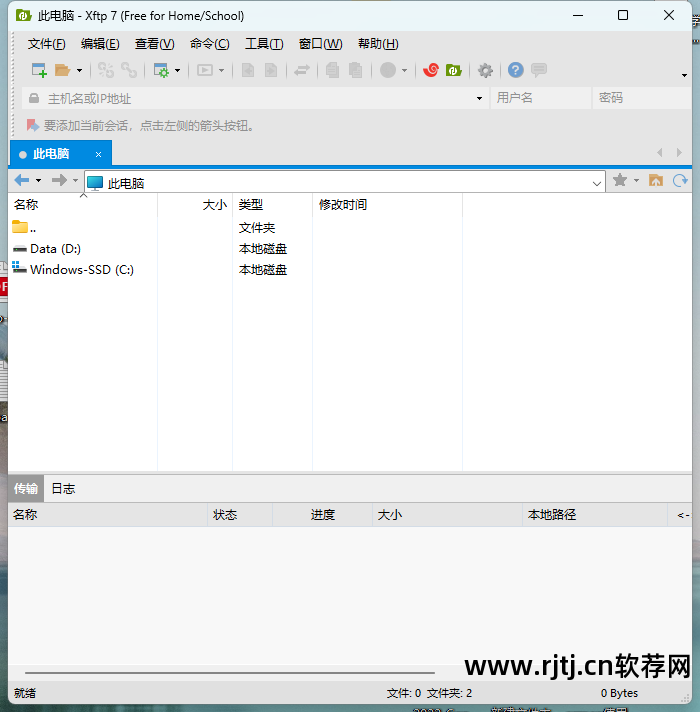Expand the Session Properties dropdown arrow
Screen dimensions: 700x712
177,70
